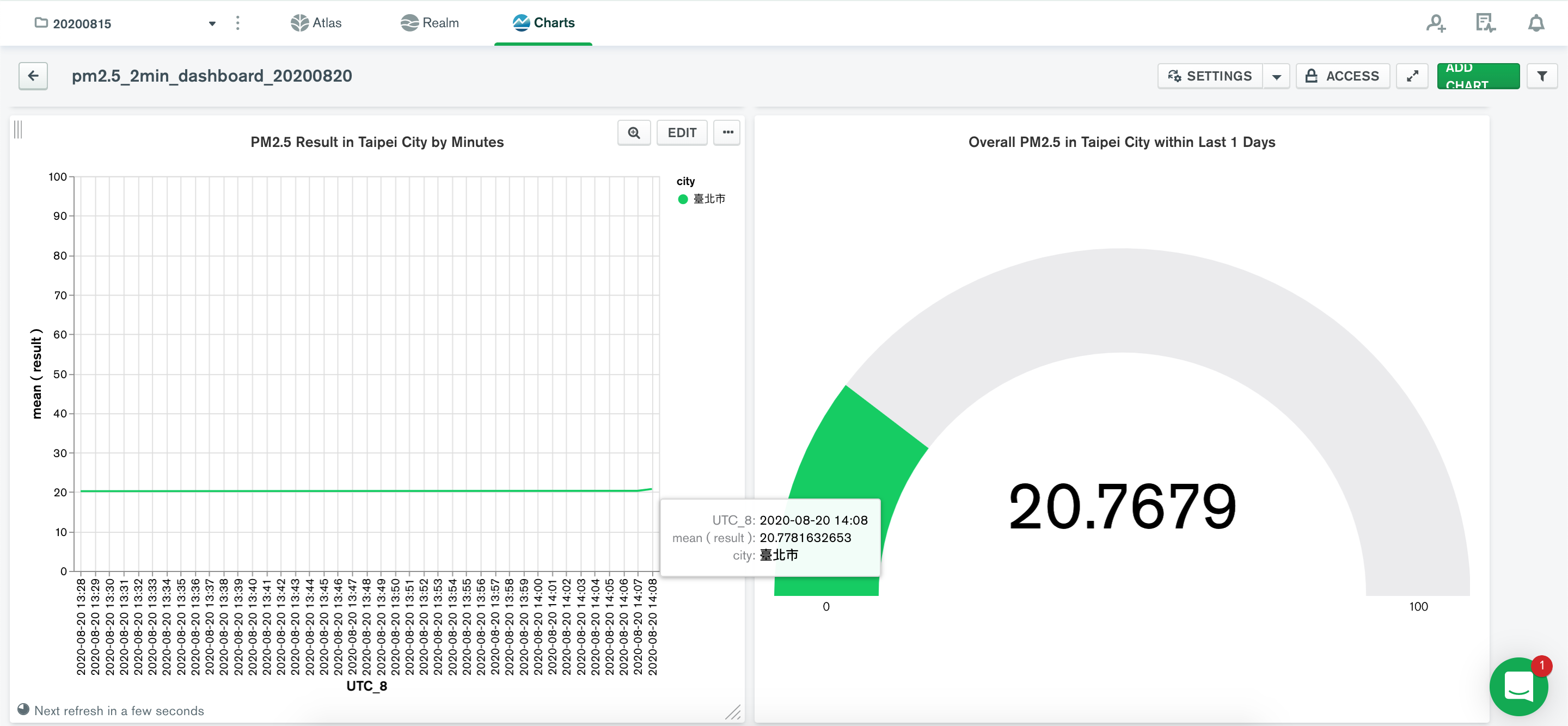The image size is (1568, 726).
Task: Open the SETTINGS dropdown arrow
Action: [x=1277, y=76]
